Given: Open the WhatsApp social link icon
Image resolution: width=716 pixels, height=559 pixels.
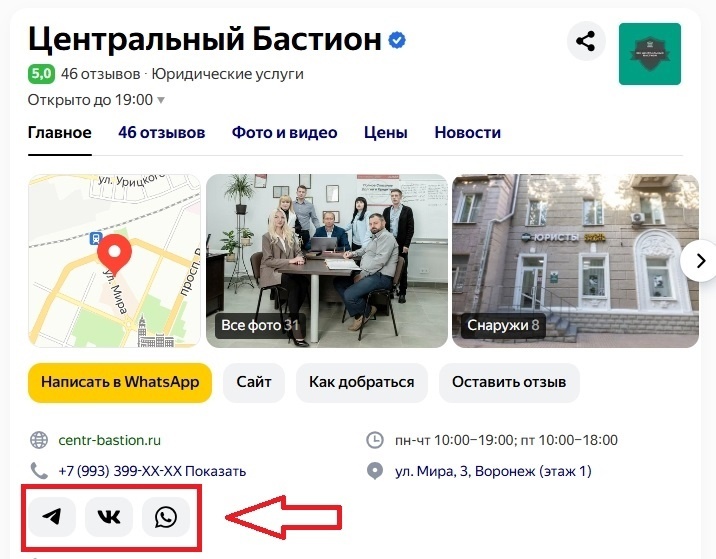Looking at the screenshot, I should pyautogui.click(x=166, y=517).
